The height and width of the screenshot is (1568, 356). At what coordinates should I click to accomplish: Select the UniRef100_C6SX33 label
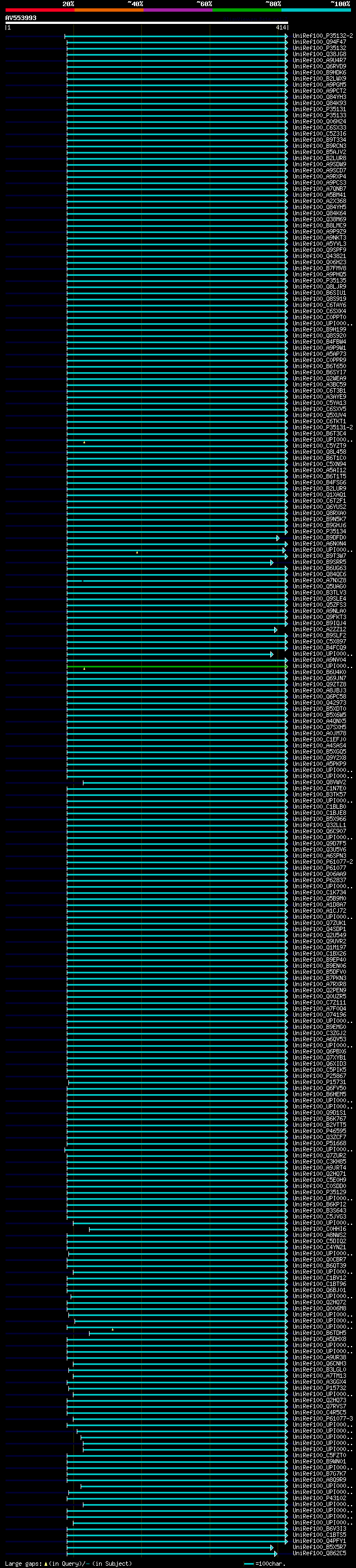319,127
